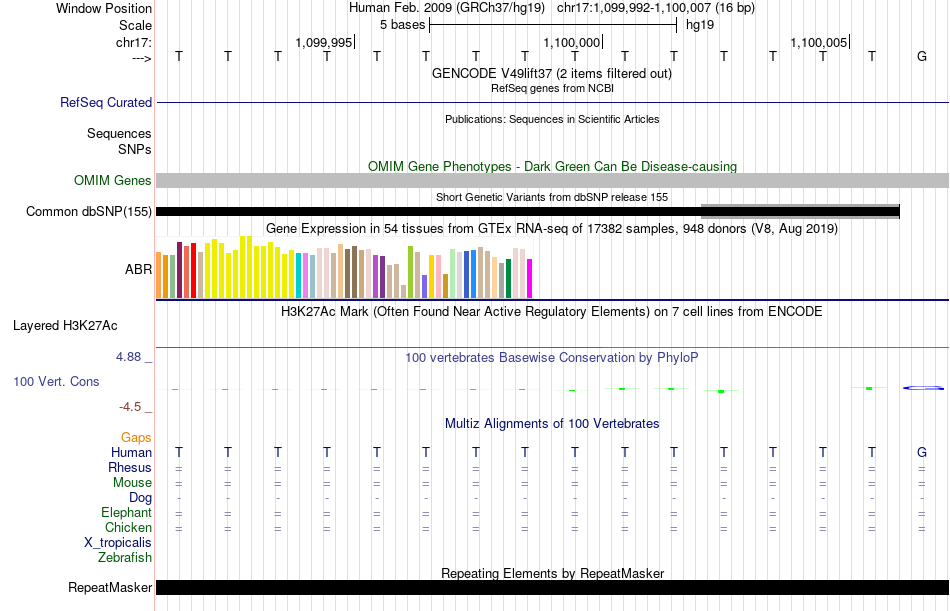Open the GTEx Gene Expression track title
The height and width of the screenshot is (611, 950).
point(552,229)
